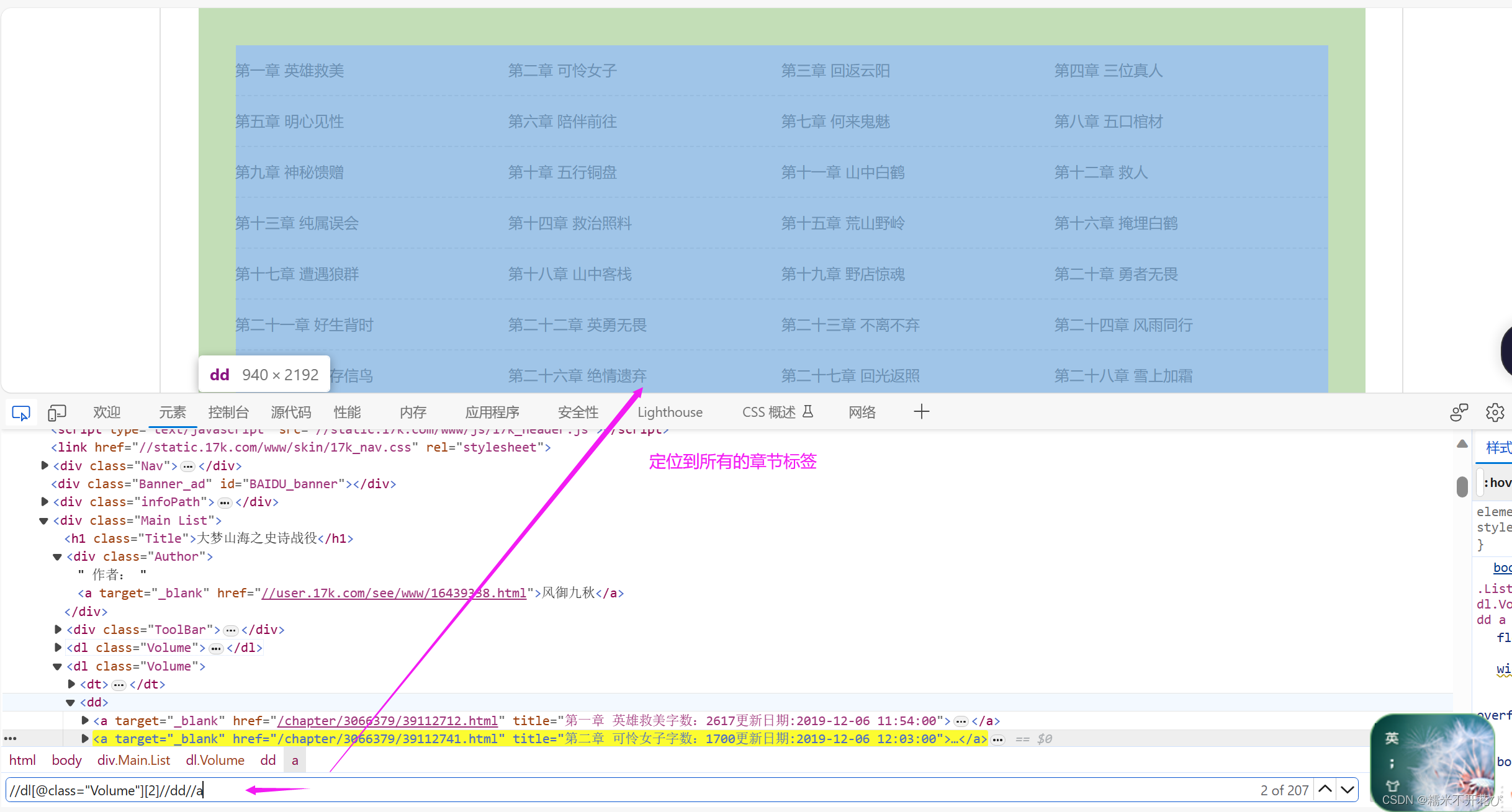
Task: Select the inspect element tool
Action: point(20,413)
